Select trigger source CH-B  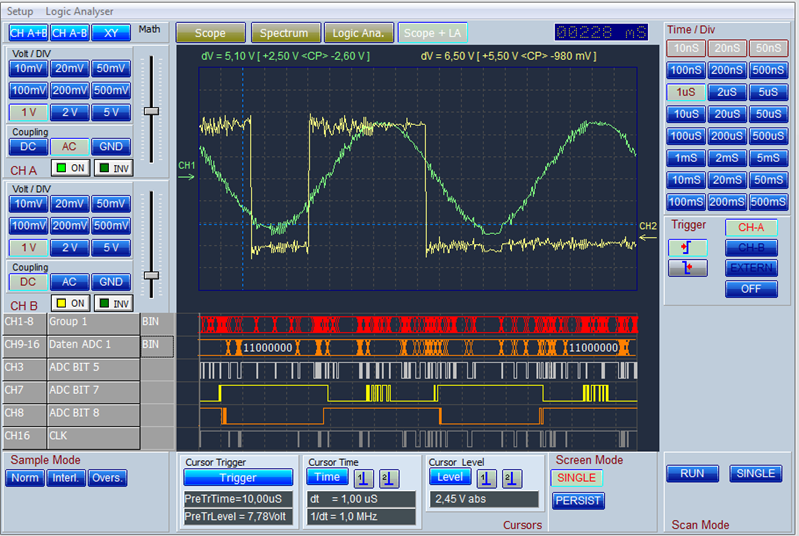click(x=751, y=248)
